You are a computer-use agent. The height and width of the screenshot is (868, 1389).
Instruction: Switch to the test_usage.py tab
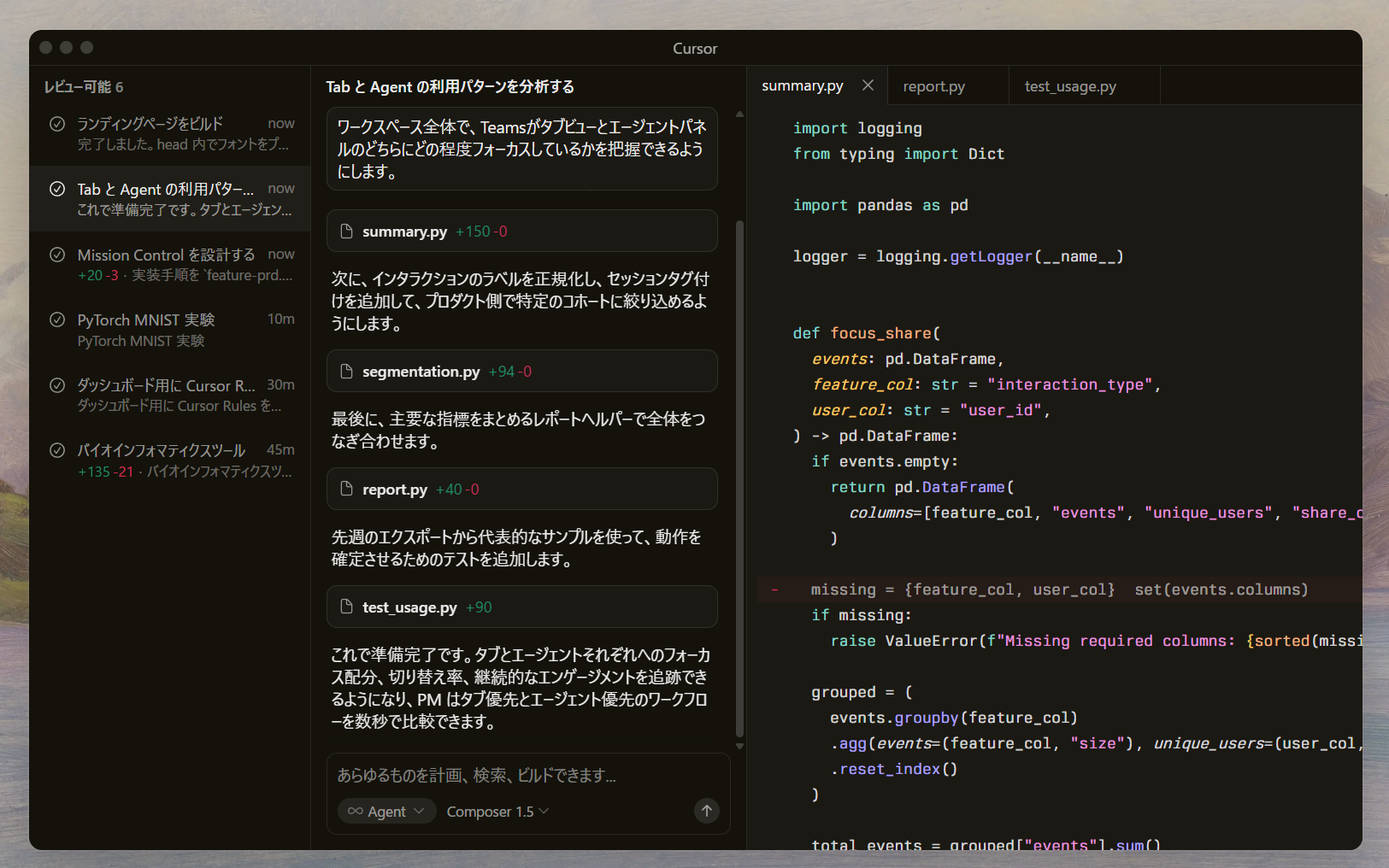click(1070, 86)
